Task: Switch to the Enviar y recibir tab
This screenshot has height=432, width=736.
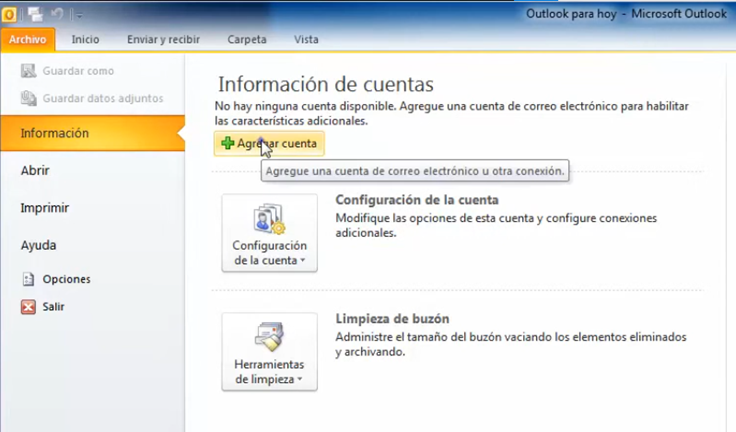Action: pos(163,39)
